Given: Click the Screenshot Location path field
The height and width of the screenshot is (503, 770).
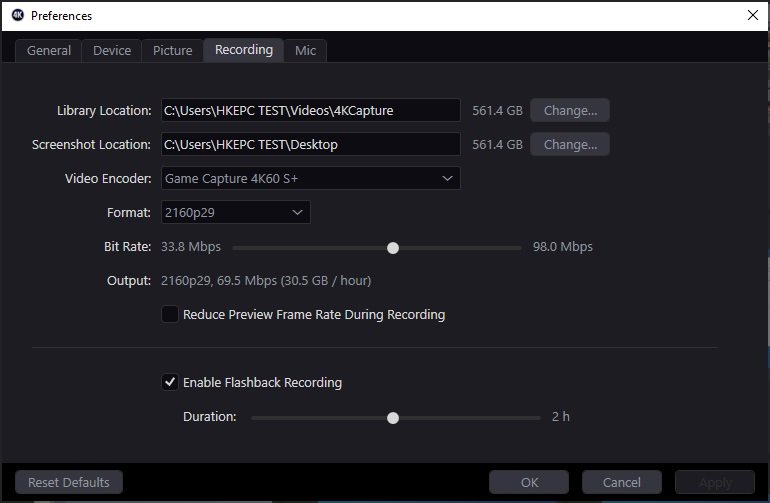Looking at the screenshot, I should [311, 144].
